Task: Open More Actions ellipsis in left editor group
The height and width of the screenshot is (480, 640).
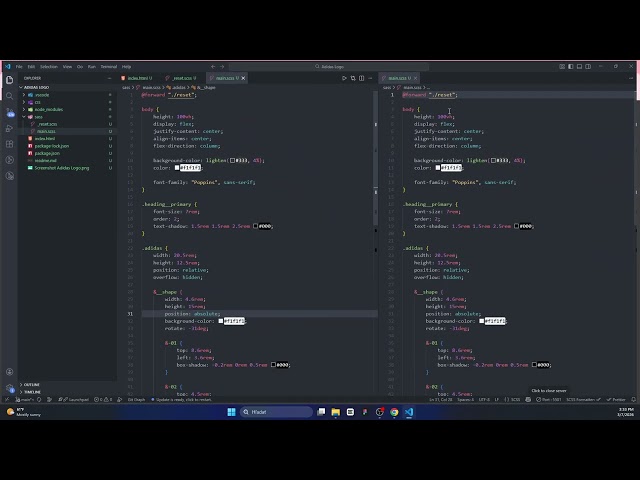Action: click(x=370, y=78)
